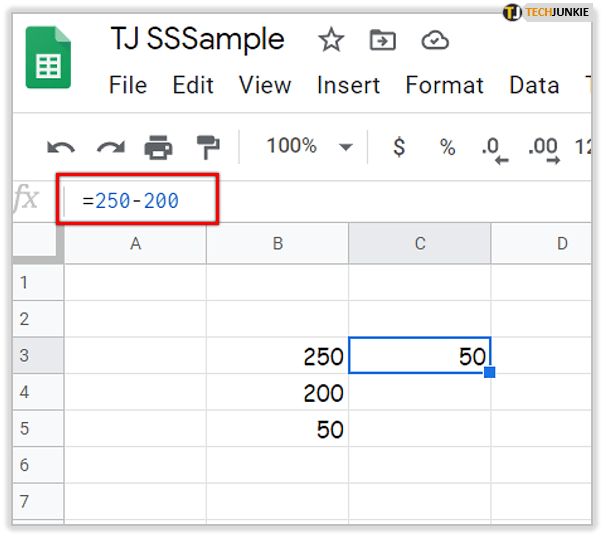Screen dimensions: 604x537
Task: Increase decimal places button
Action: point(543,148)
